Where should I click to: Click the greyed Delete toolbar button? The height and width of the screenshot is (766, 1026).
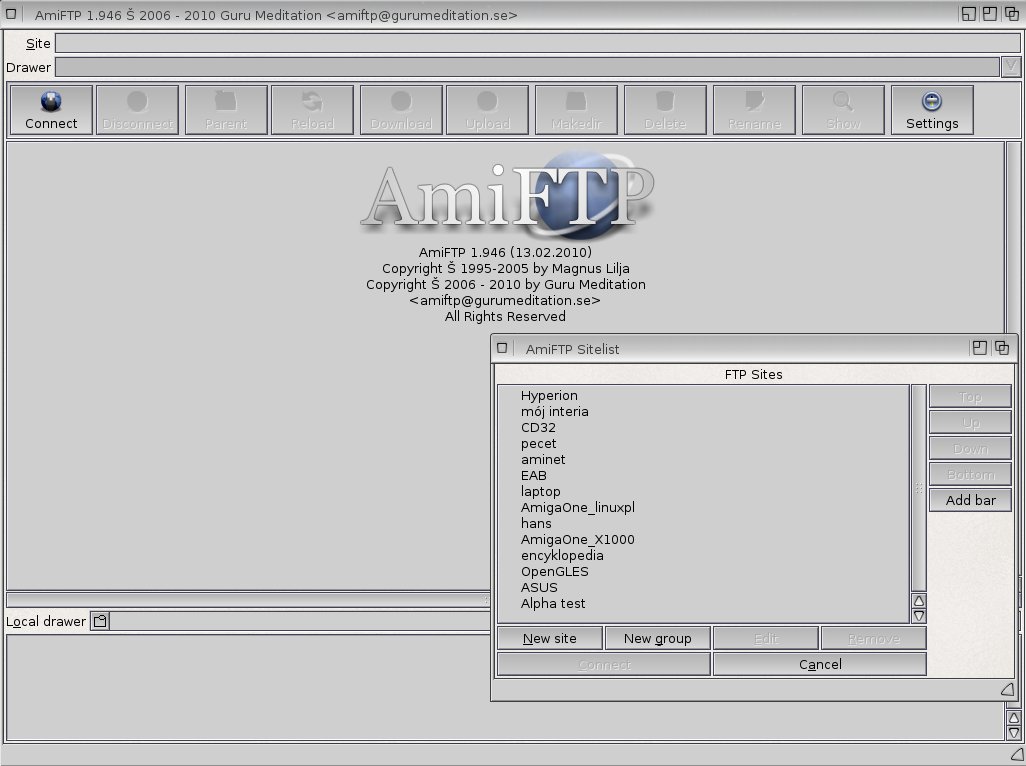point(665,110)
